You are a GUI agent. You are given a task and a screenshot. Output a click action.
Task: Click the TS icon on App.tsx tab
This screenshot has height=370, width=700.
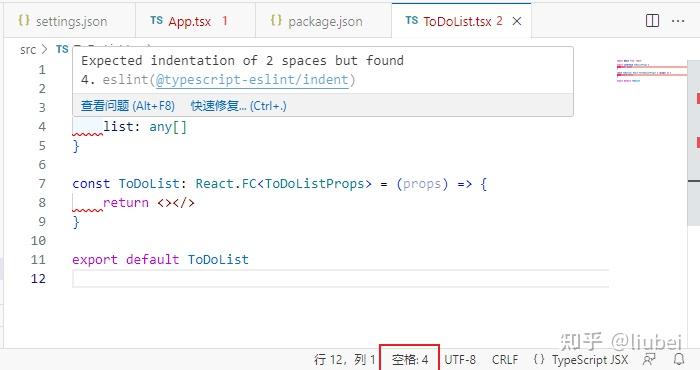[156, 21]
